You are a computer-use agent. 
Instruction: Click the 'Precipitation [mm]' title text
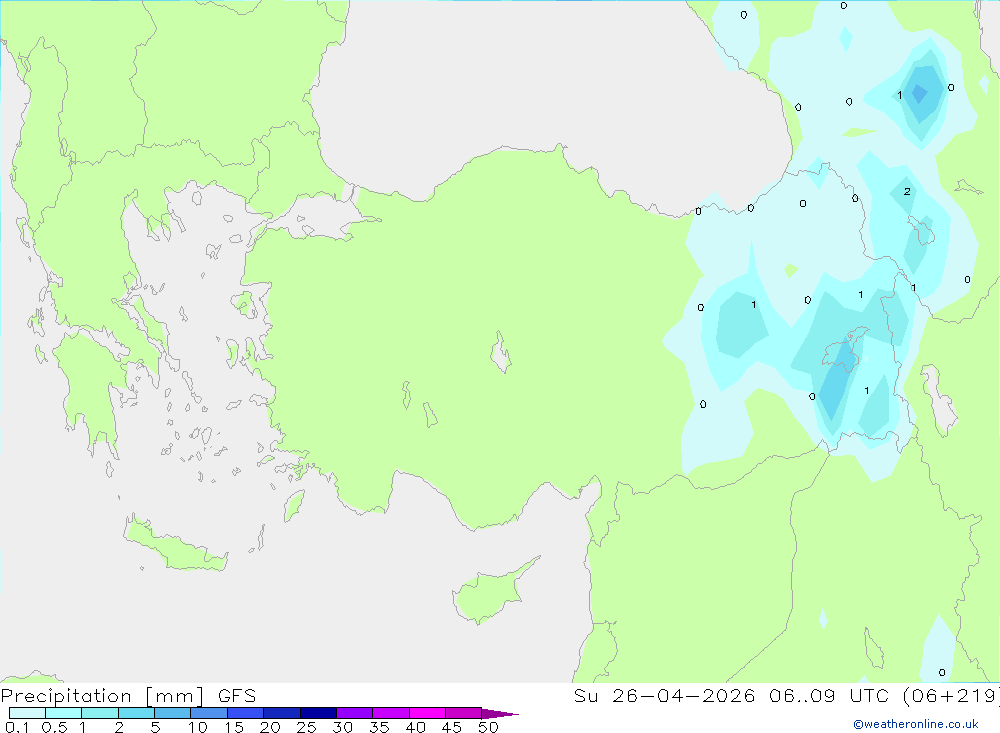click(102, 696)
